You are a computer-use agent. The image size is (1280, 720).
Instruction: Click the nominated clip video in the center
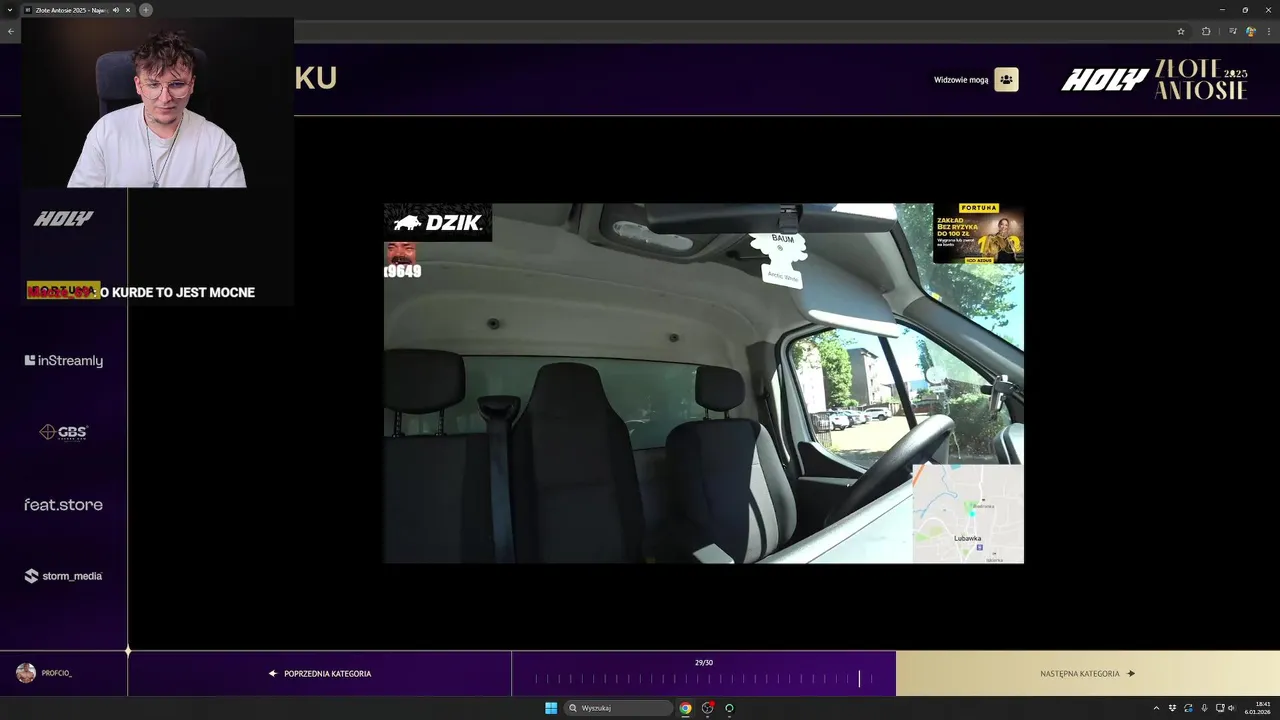point(704,383)
